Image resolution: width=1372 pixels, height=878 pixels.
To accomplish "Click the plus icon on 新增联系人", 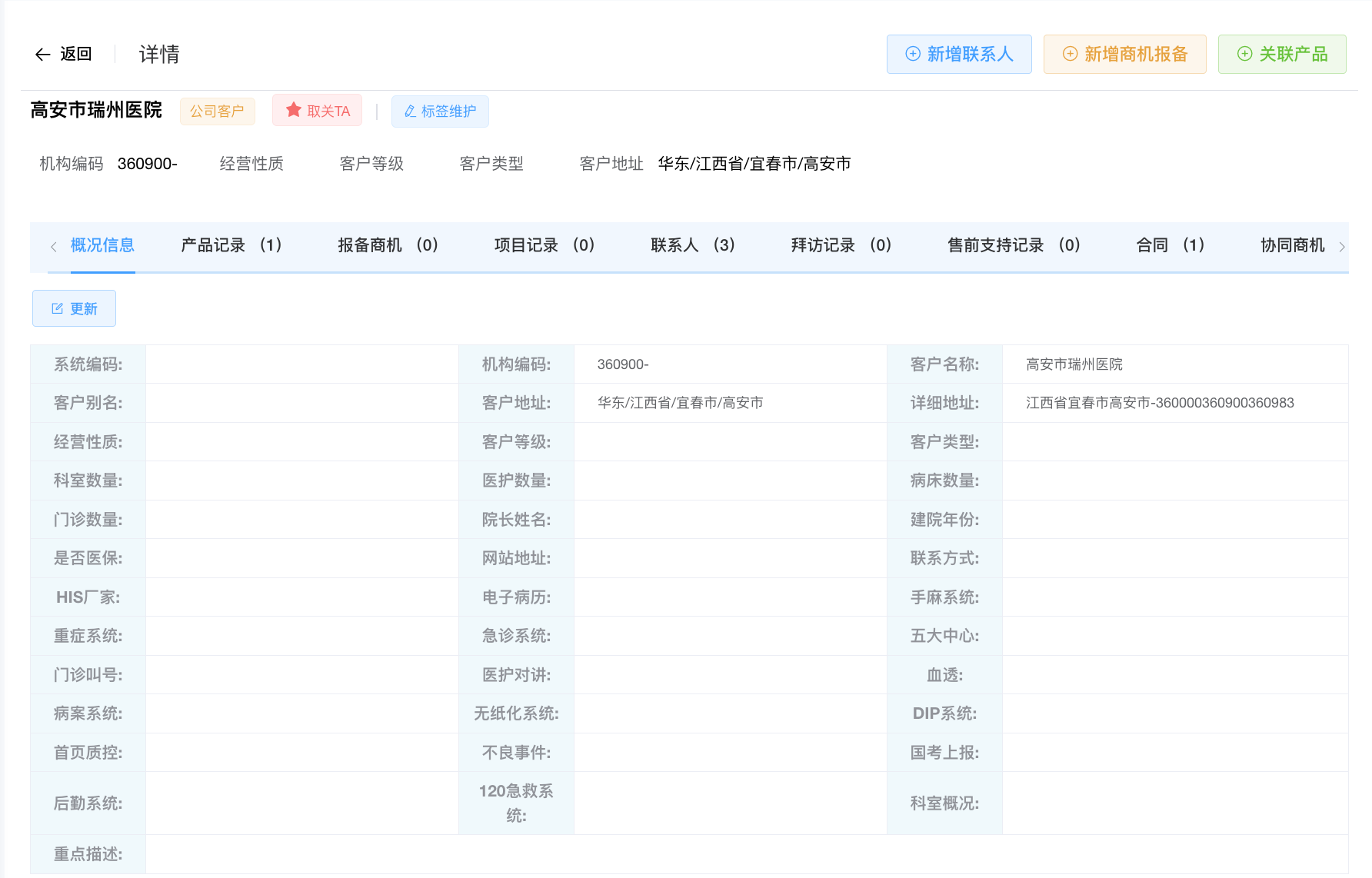I will coord(912,54).
